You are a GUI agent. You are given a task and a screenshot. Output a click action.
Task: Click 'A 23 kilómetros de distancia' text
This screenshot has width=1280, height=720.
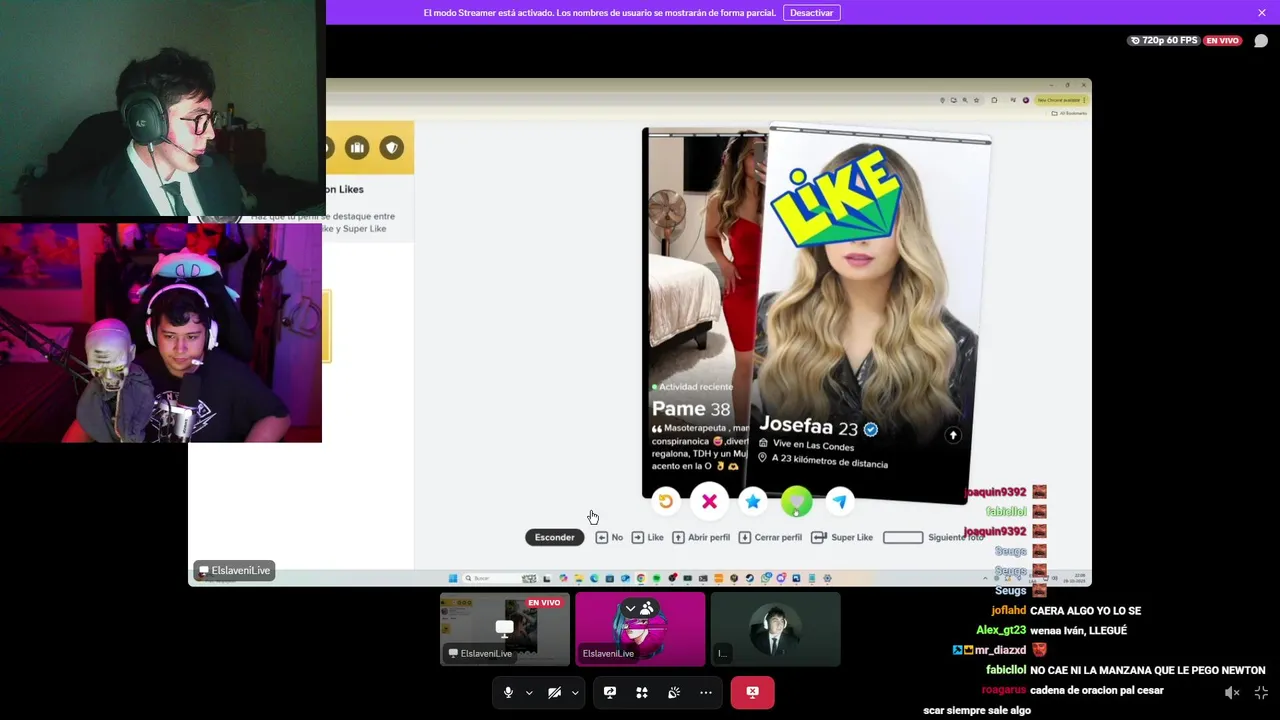[829, 461]
